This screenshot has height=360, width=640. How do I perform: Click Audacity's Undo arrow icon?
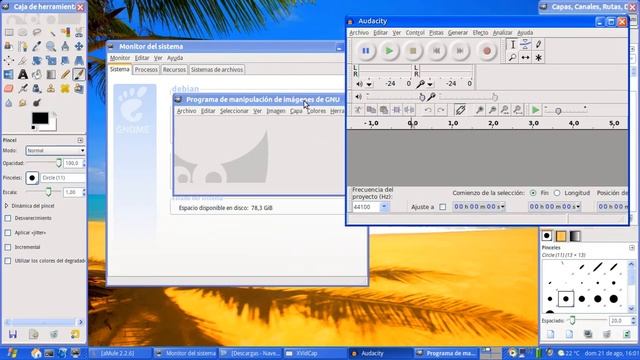point(427,110)
